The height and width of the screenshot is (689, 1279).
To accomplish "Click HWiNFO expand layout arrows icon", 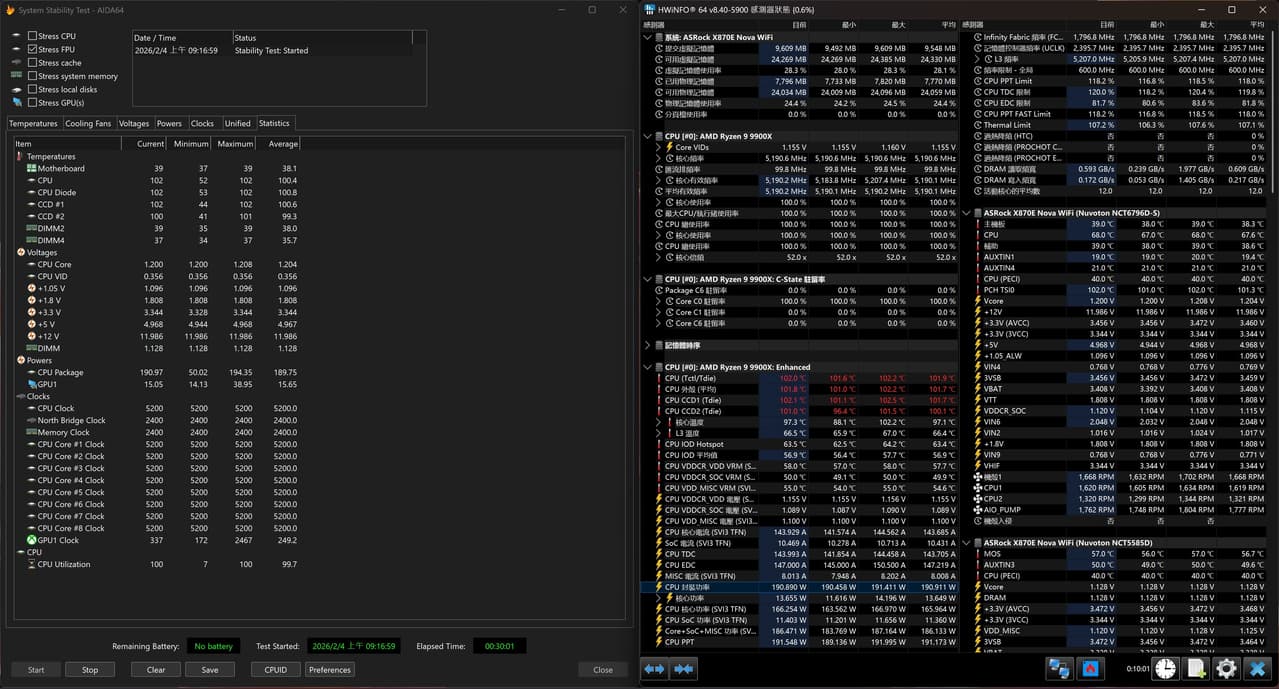I will pyautogui.click(x=655, y=669).
